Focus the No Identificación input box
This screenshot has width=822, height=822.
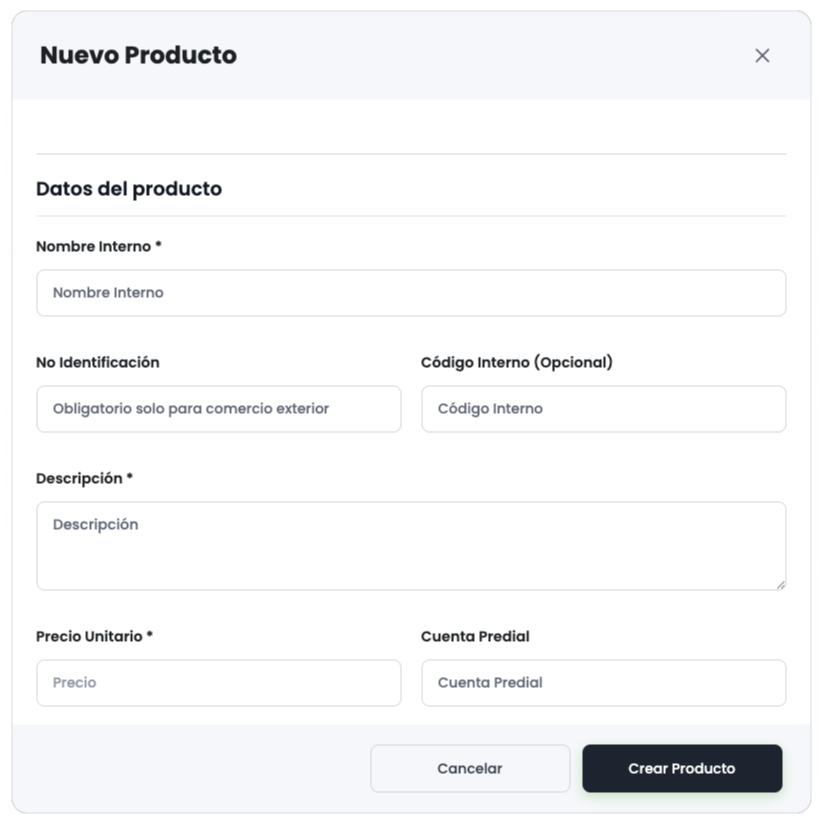(x=218, y=409)
